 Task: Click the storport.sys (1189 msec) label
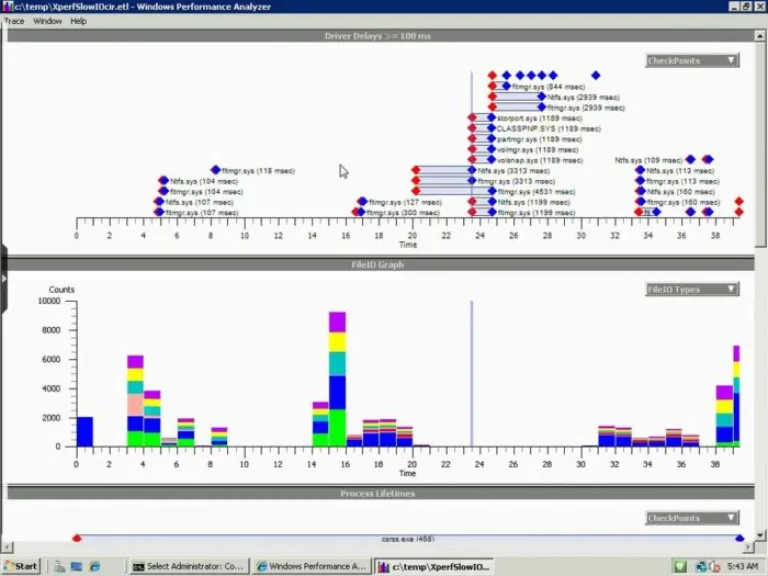pos(539,118)
